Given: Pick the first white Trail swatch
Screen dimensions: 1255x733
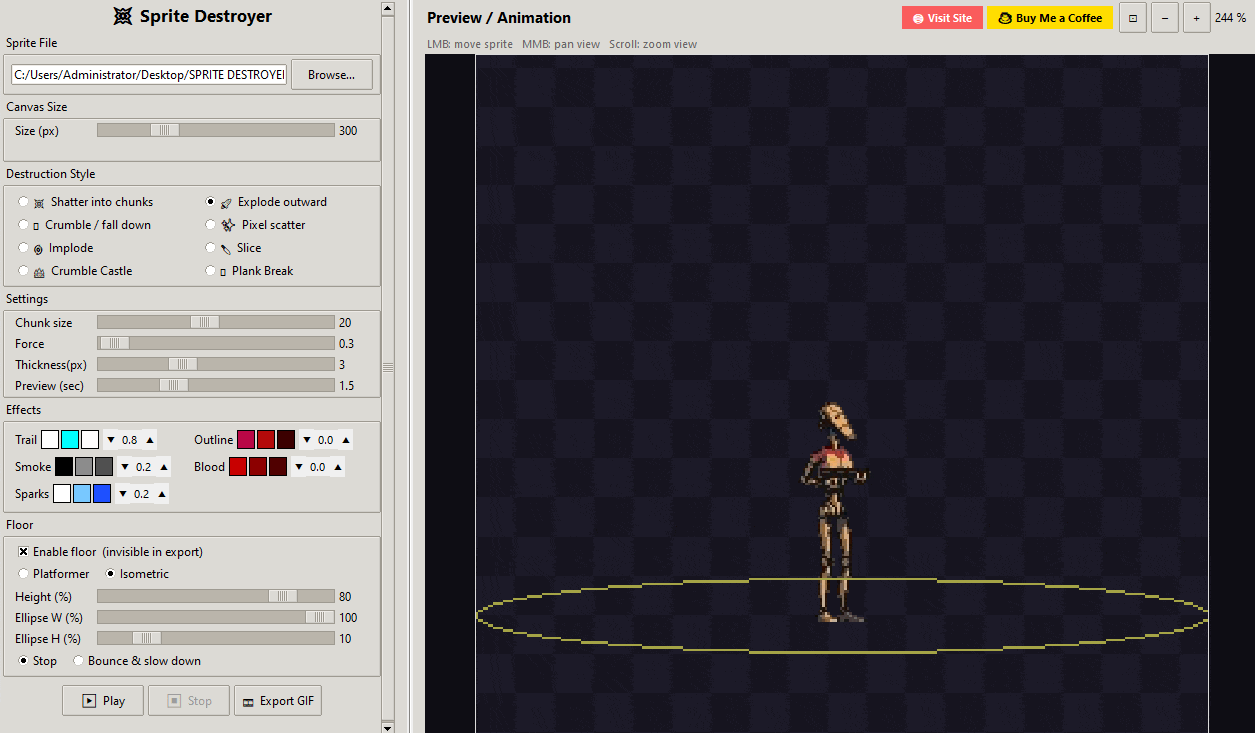Looking at the screenshot, I should [50, 440].
